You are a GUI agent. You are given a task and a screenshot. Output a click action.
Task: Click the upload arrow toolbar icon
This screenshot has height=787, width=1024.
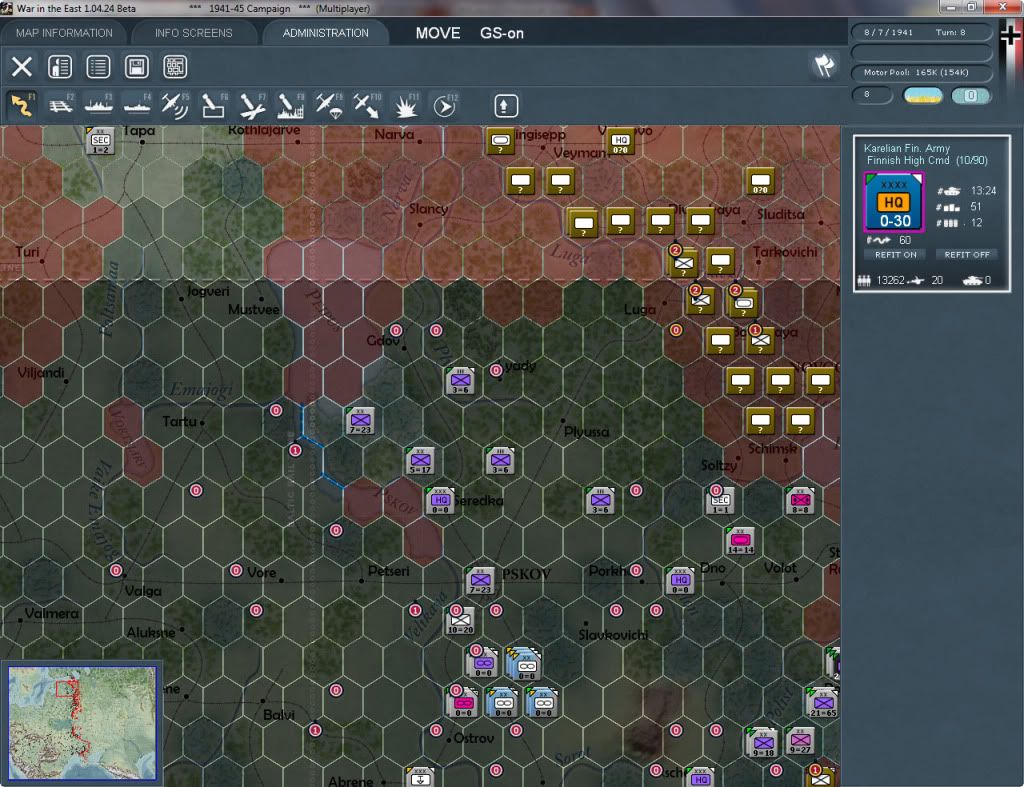pos(505,106)
